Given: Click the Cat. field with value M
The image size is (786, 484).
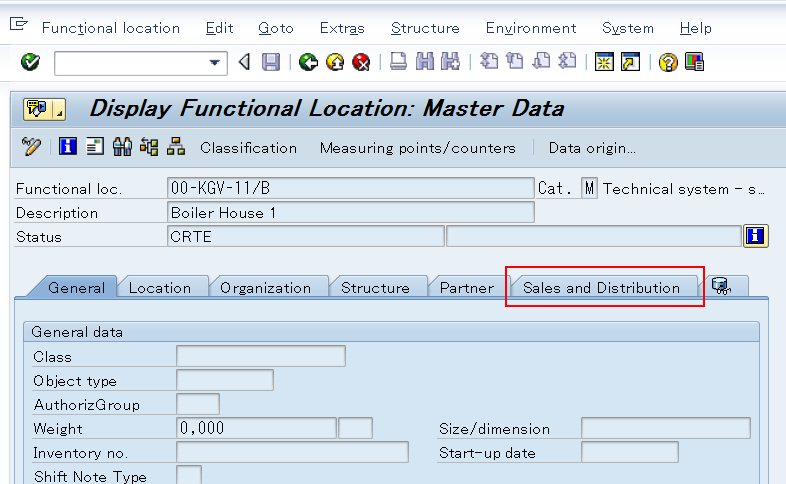Looking at the screenshot, I should [589, 188].
